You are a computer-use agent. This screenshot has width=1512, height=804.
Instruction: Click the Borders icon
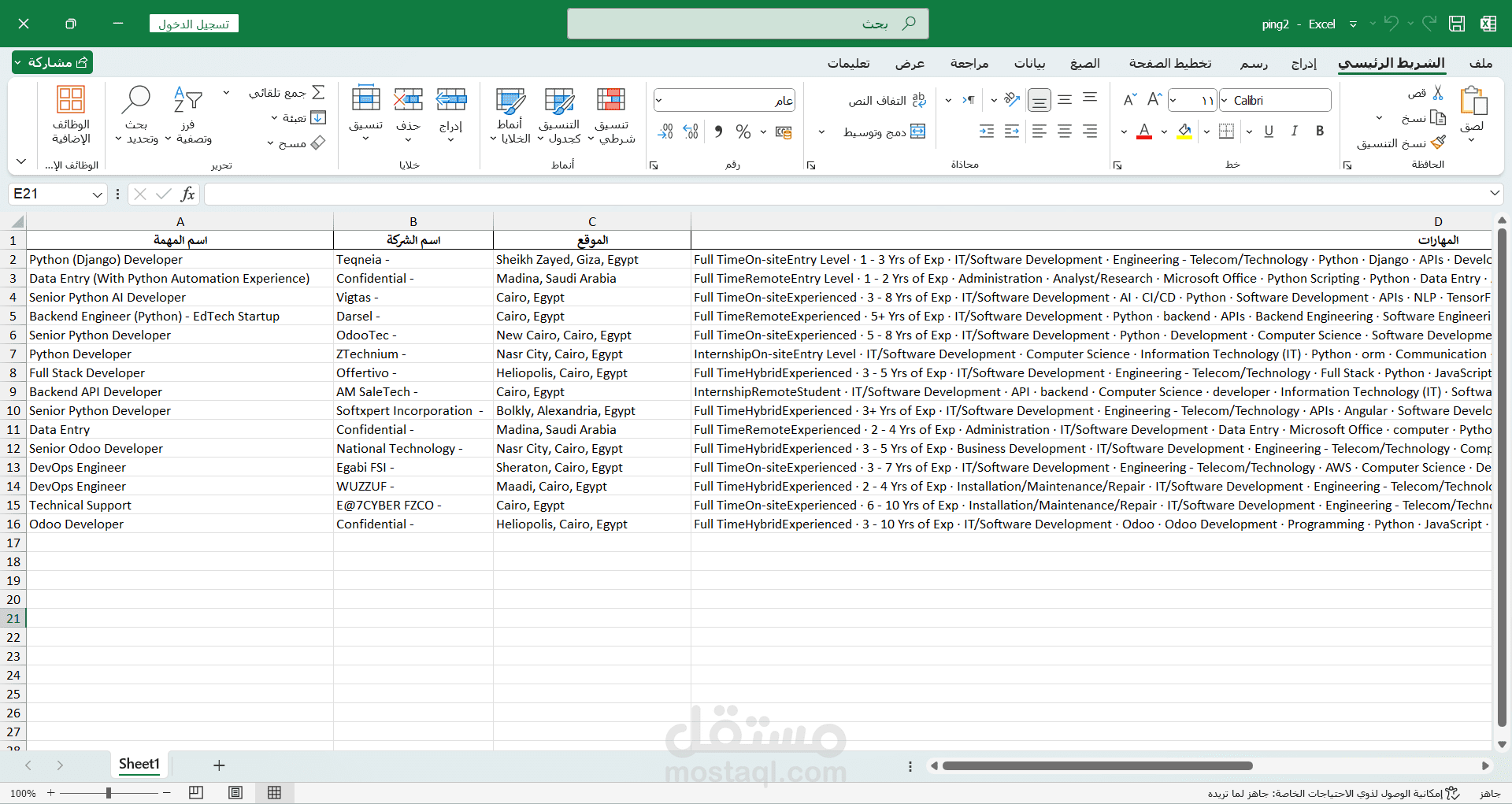click(x=1226, y=132)
